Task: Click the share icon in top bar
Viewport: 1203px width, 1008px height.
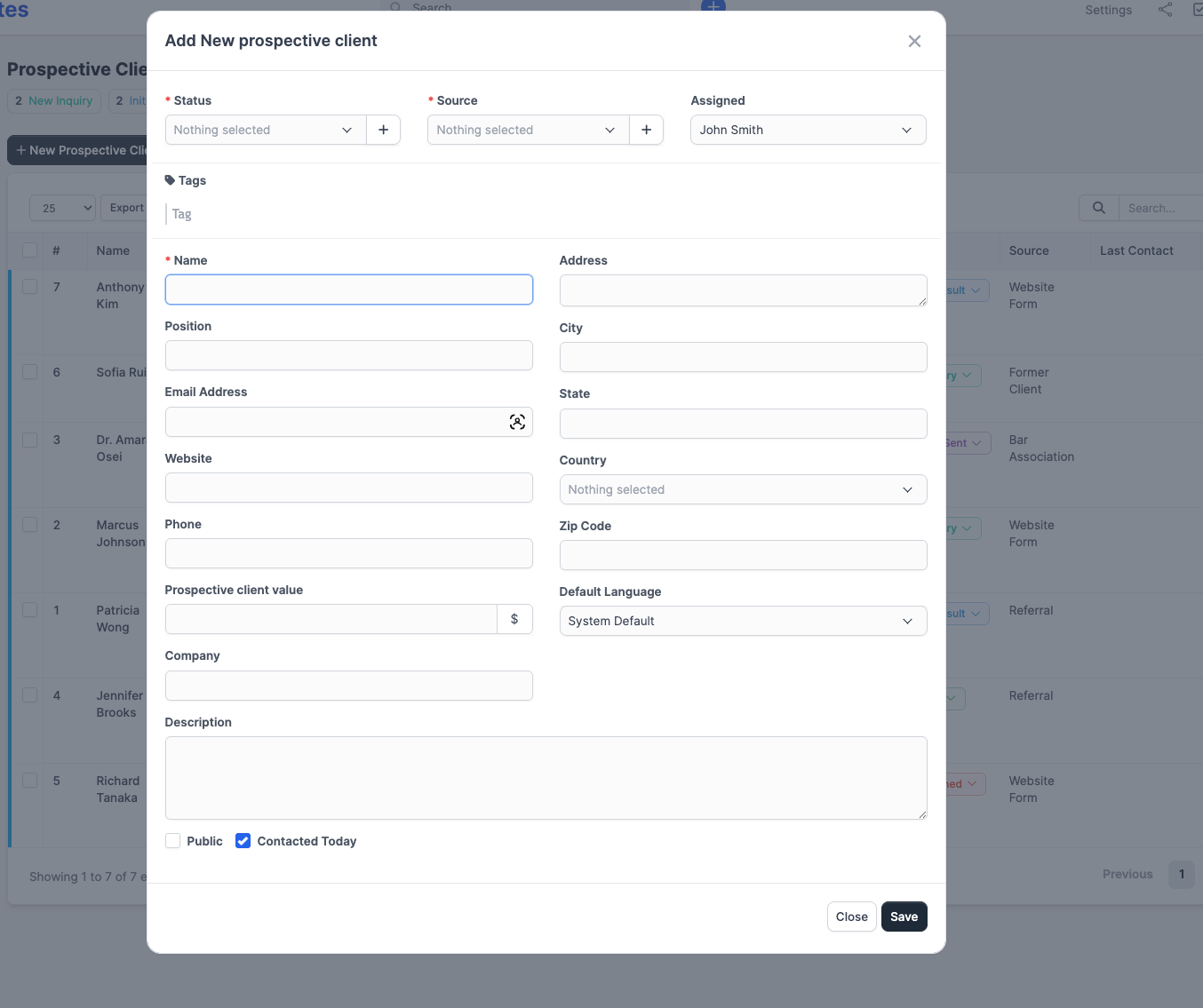Action: click(x=1165, y=10)
